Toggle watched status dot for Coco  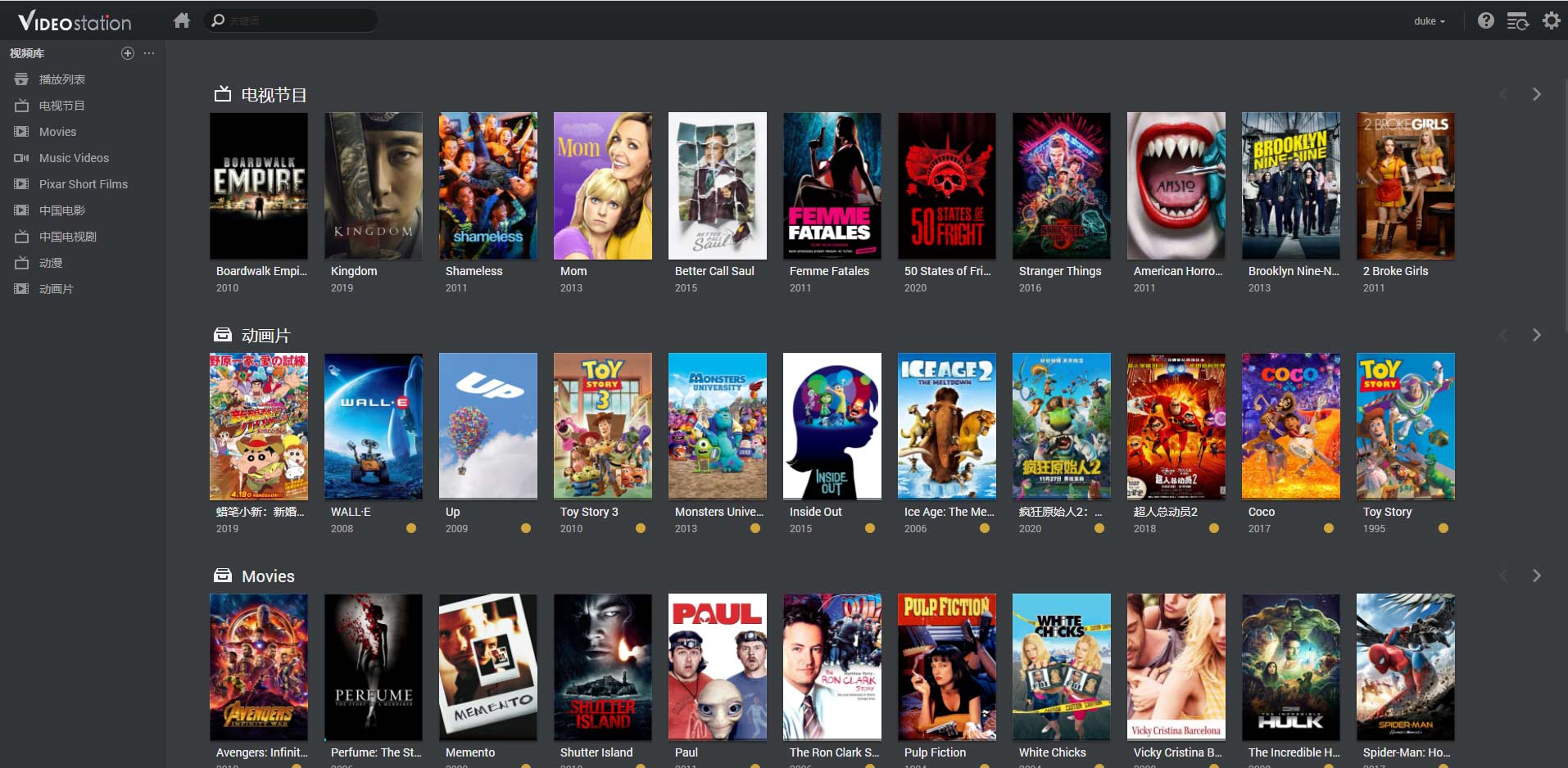(x=1329, y=528)
